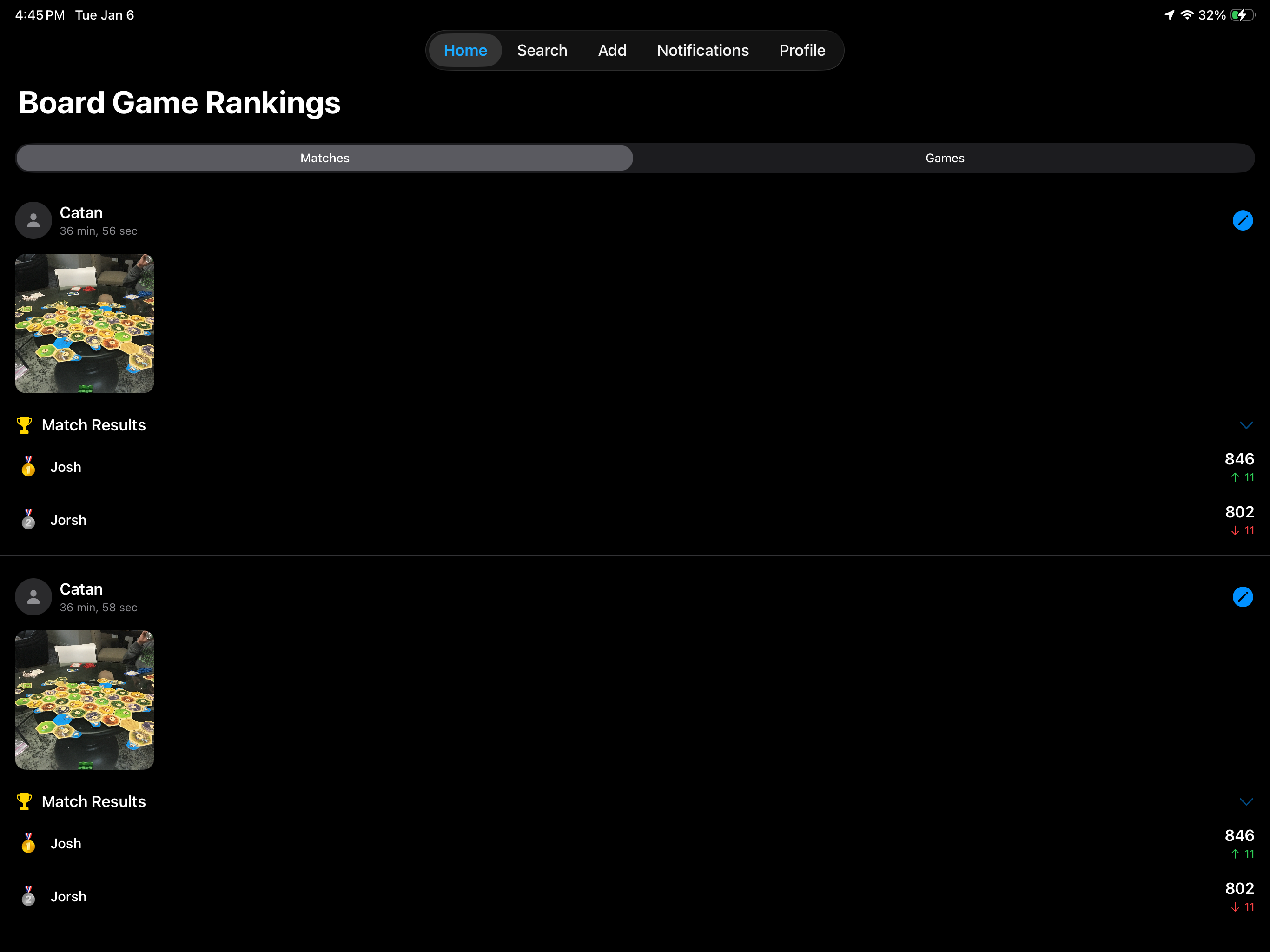Tap the 4:45 PM clock
This screenshot has height=952, width=1270.
point(40,15)
